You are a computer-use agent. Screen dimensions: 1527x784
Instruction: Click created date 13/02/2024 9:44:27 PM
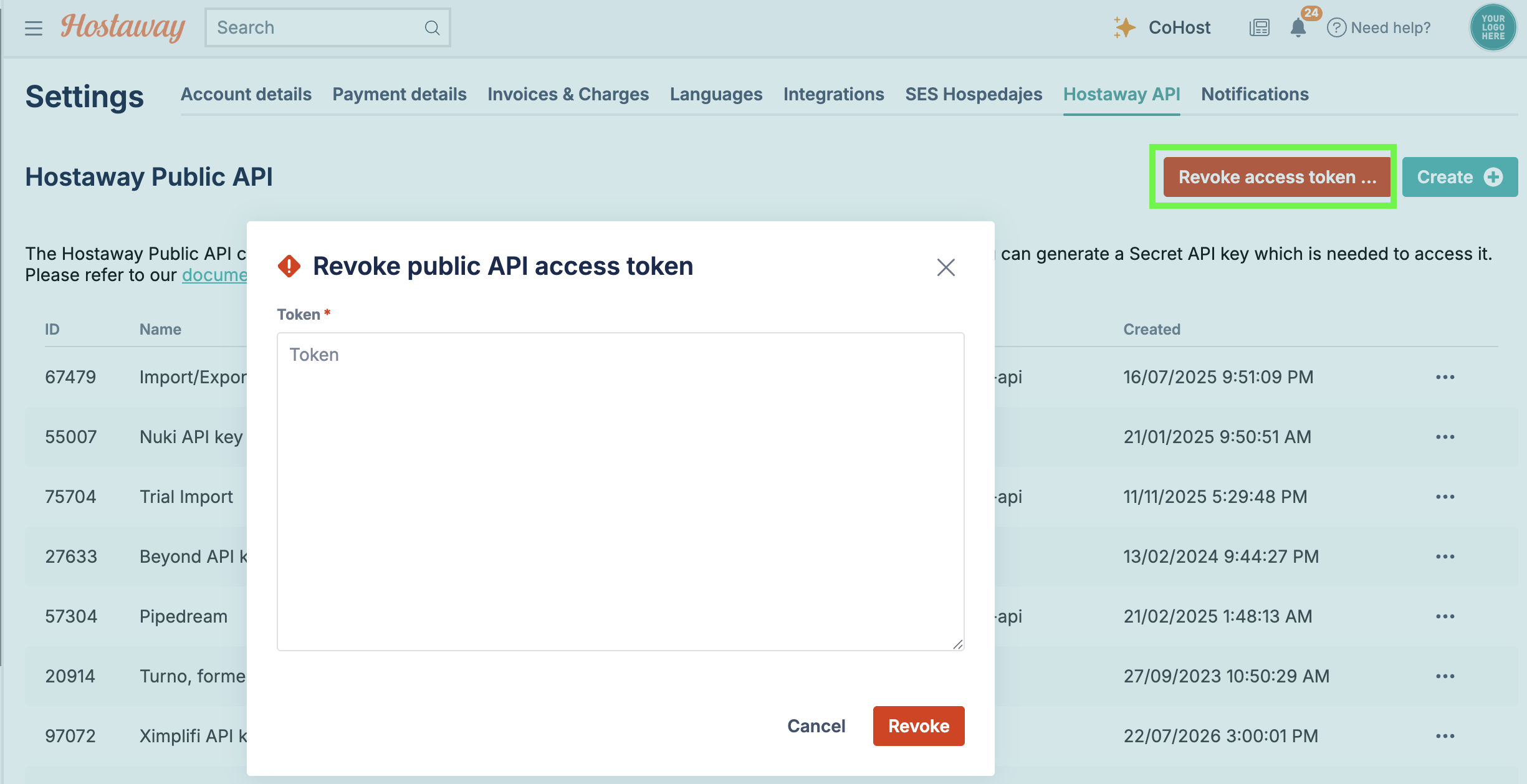click(1221, 557)
